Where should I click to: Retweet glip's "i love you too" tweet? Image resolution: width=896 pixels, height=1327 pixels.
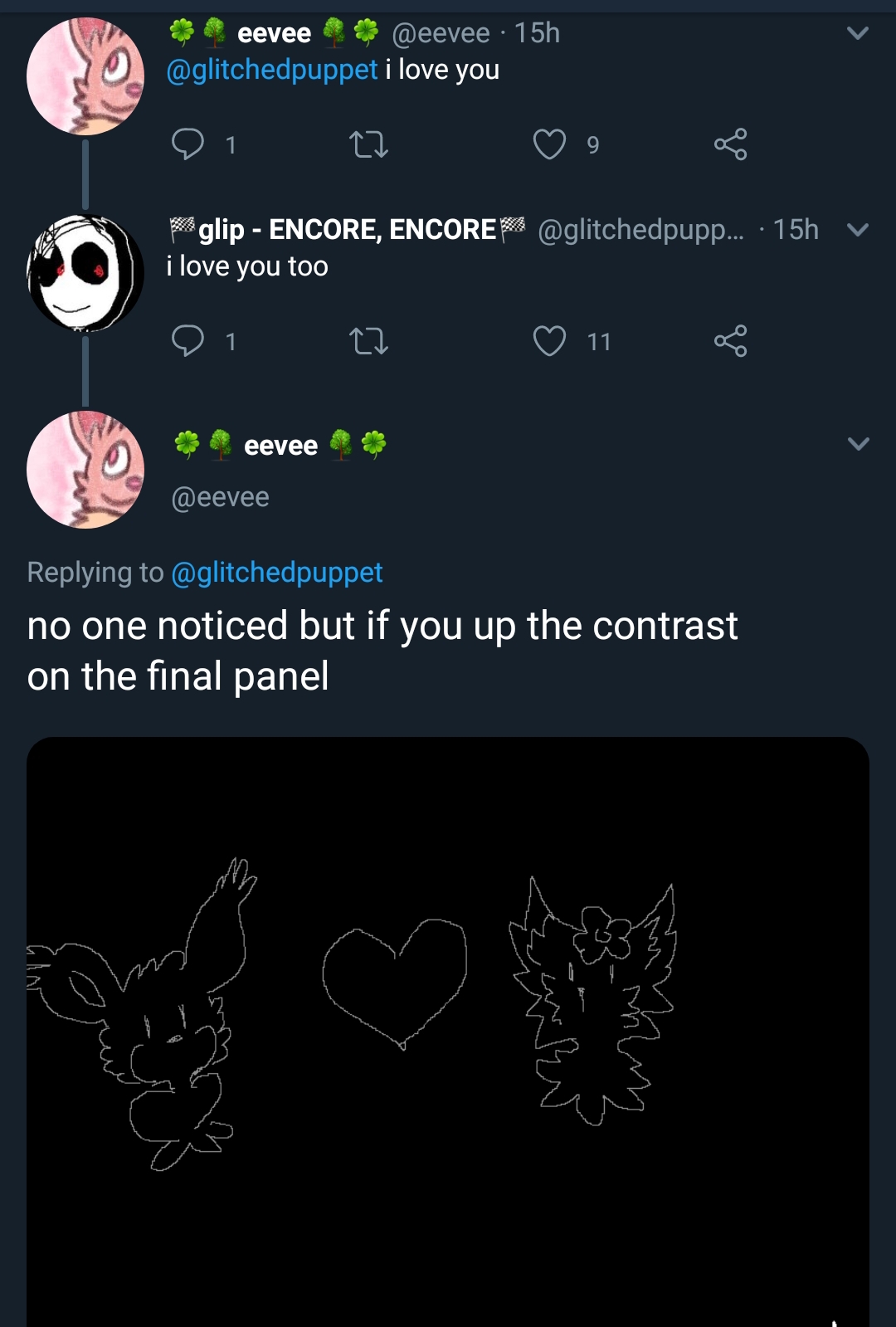coord(369,341)
